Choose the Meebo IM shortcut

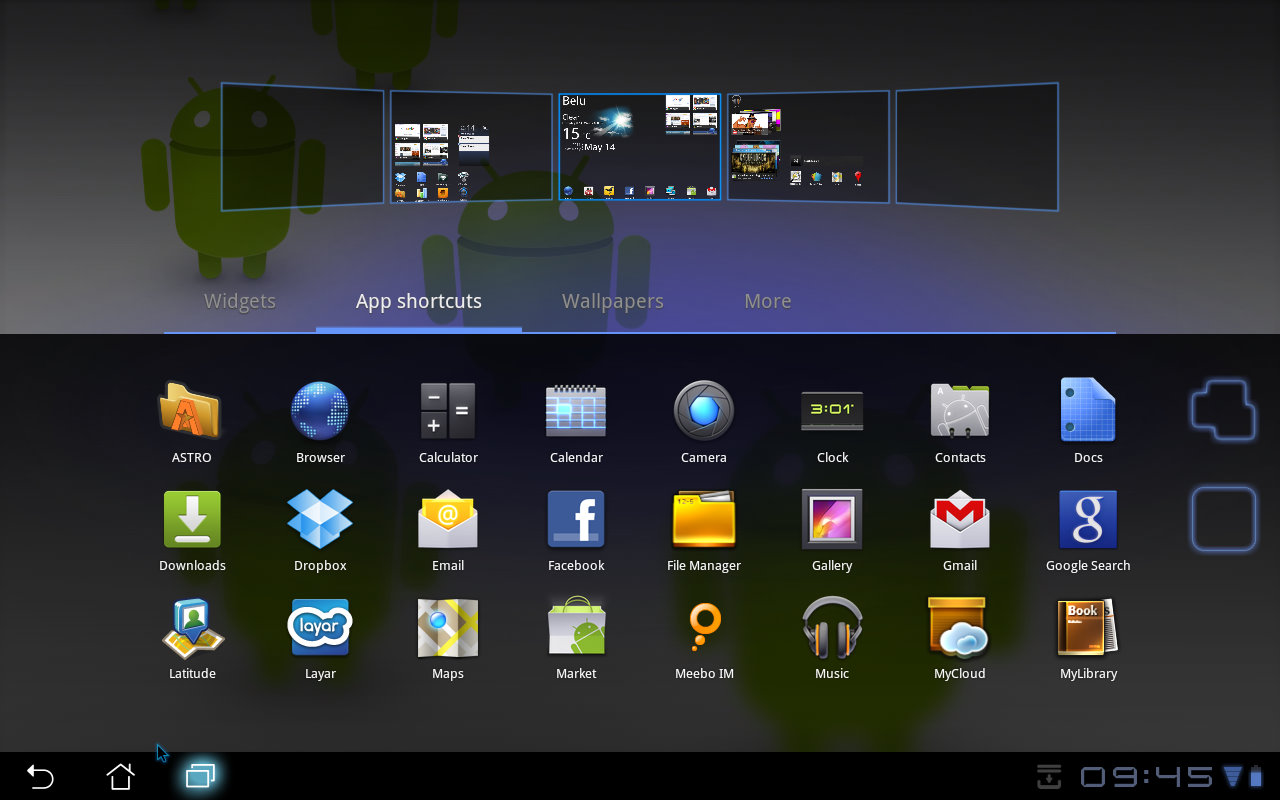[704, 628]
